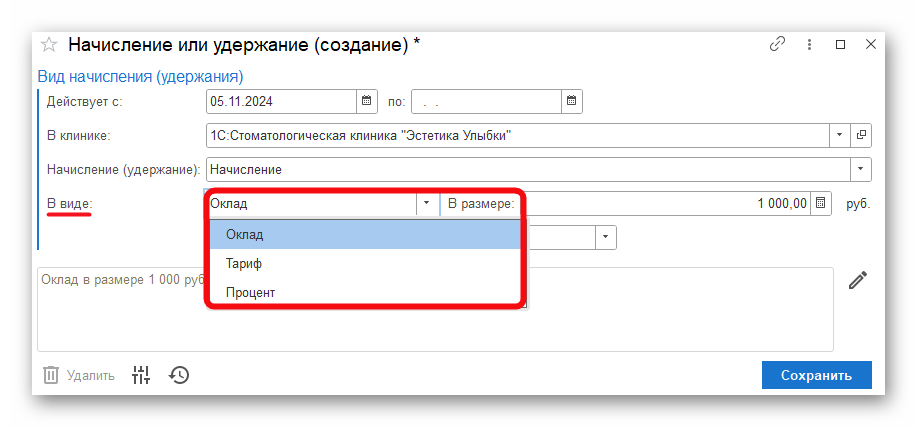The width and height of the screenshot is (917, 427).
Task: Open calendar for the 'по' end date
Action: (x=572, y=101)
